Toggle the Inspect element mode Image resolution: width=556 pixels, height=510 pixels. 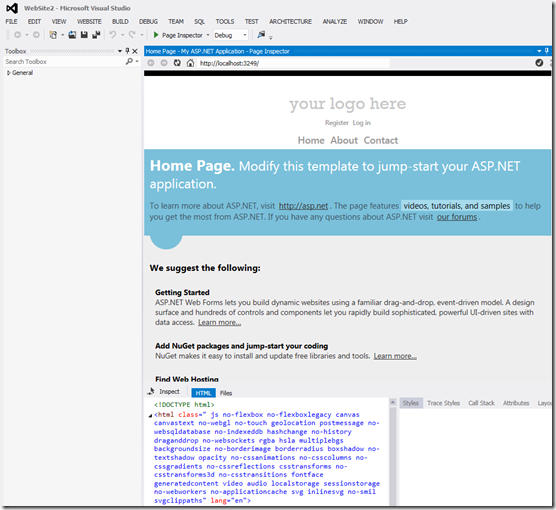164,392
